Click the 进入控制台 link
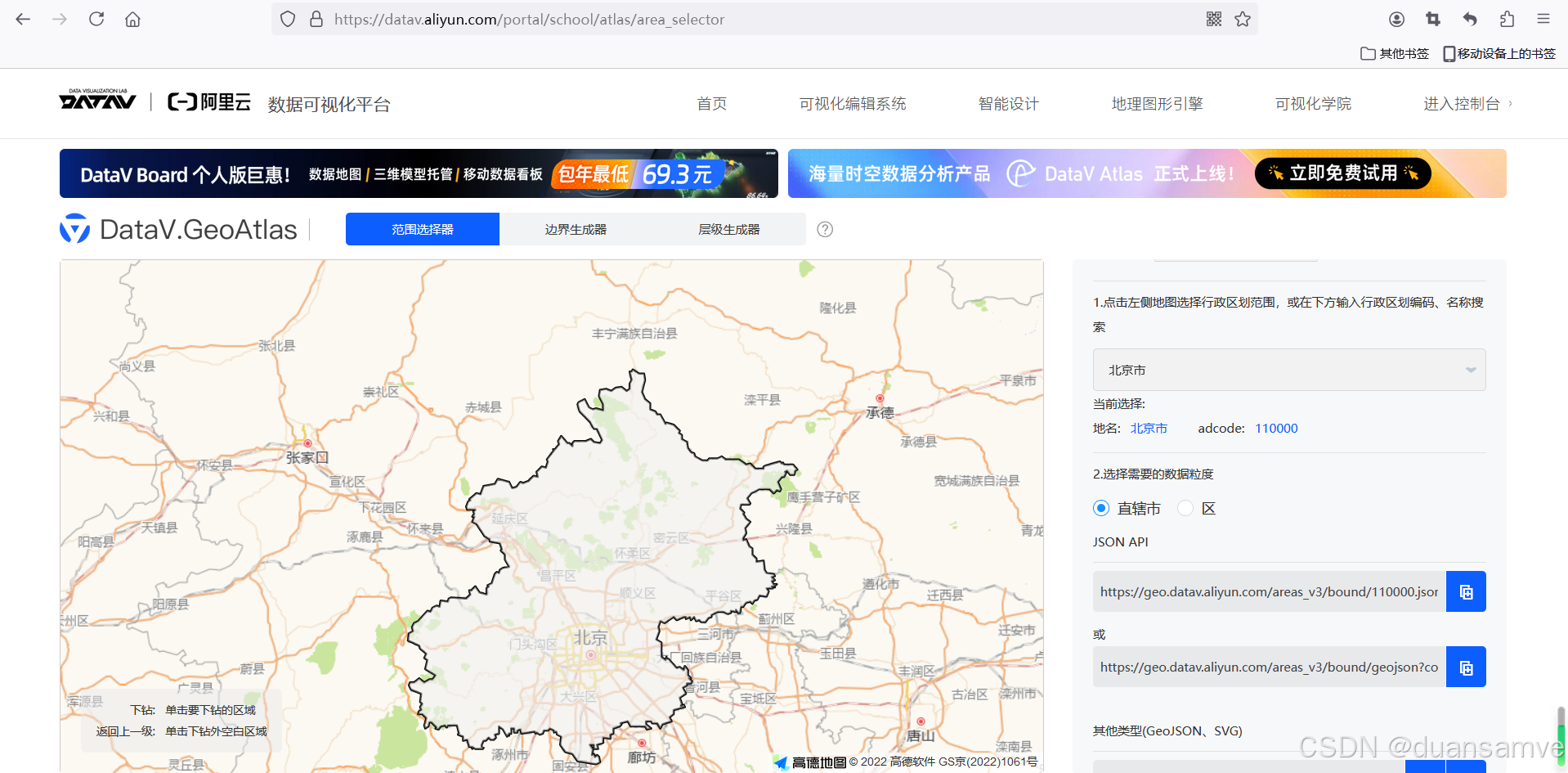 (1462, 104)
